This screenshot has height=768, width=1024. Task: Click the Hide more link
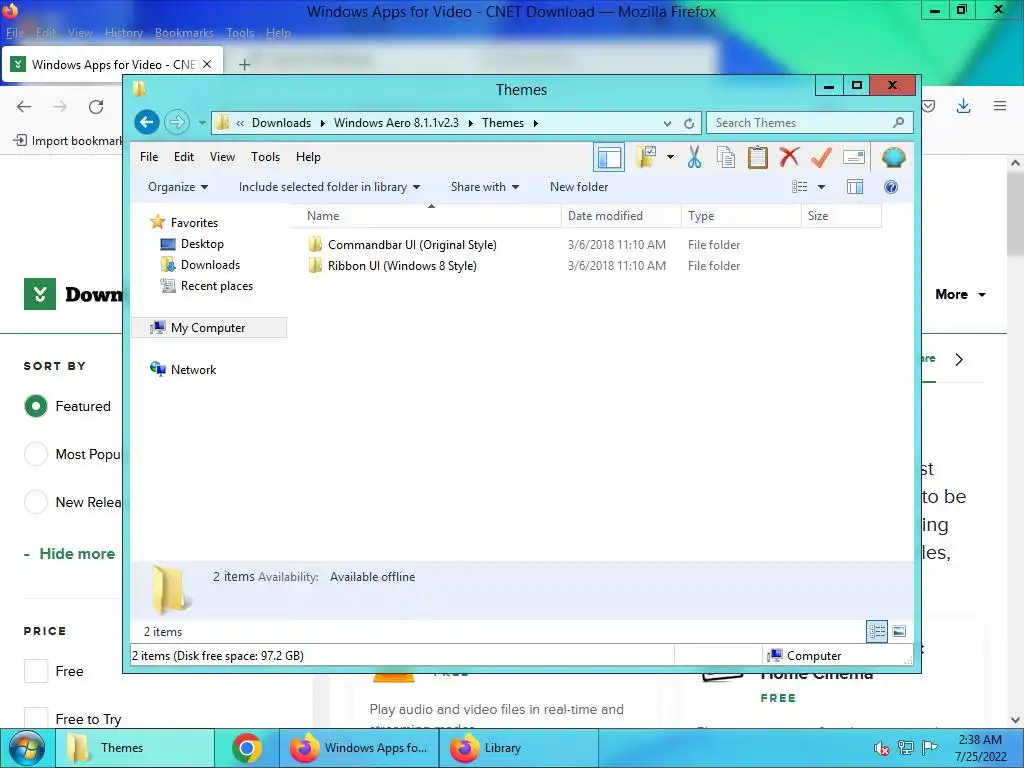point(77,554)
